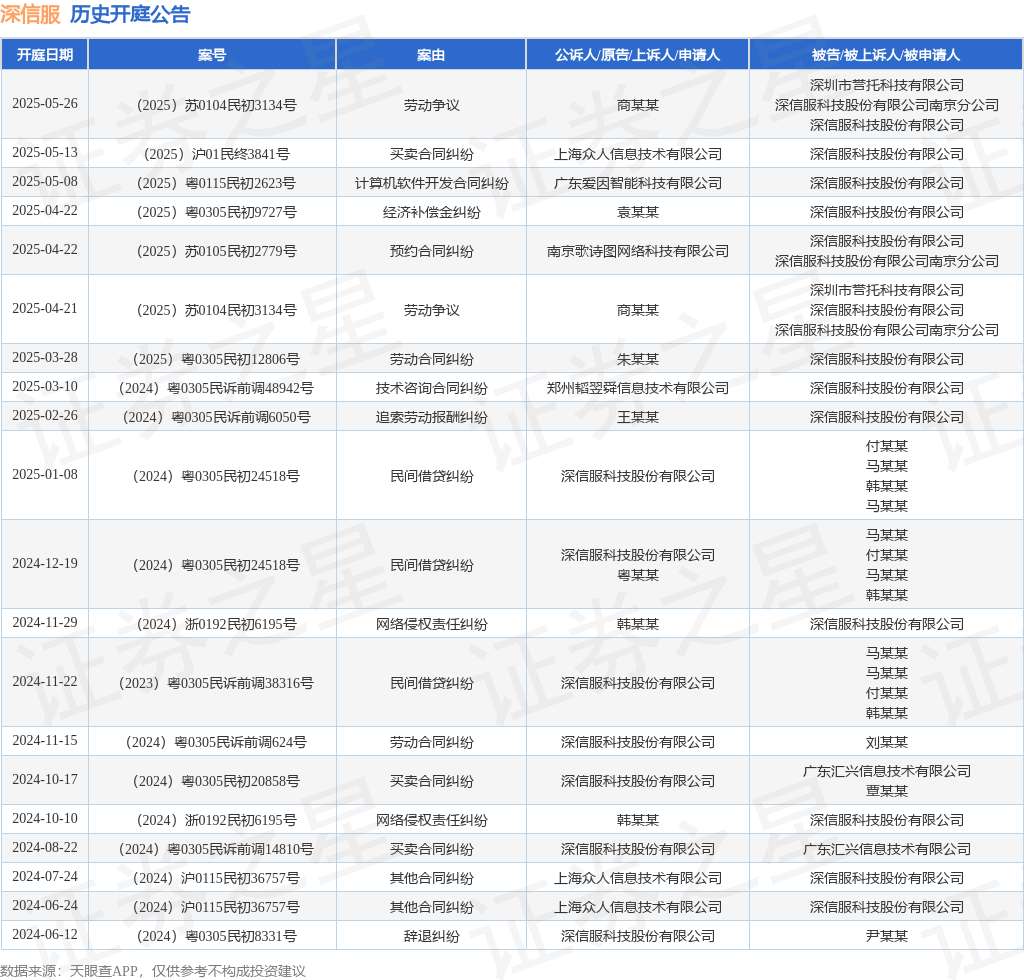Click the date cell 2025-02-26
1024x980 pixels.
pos(44,416)
